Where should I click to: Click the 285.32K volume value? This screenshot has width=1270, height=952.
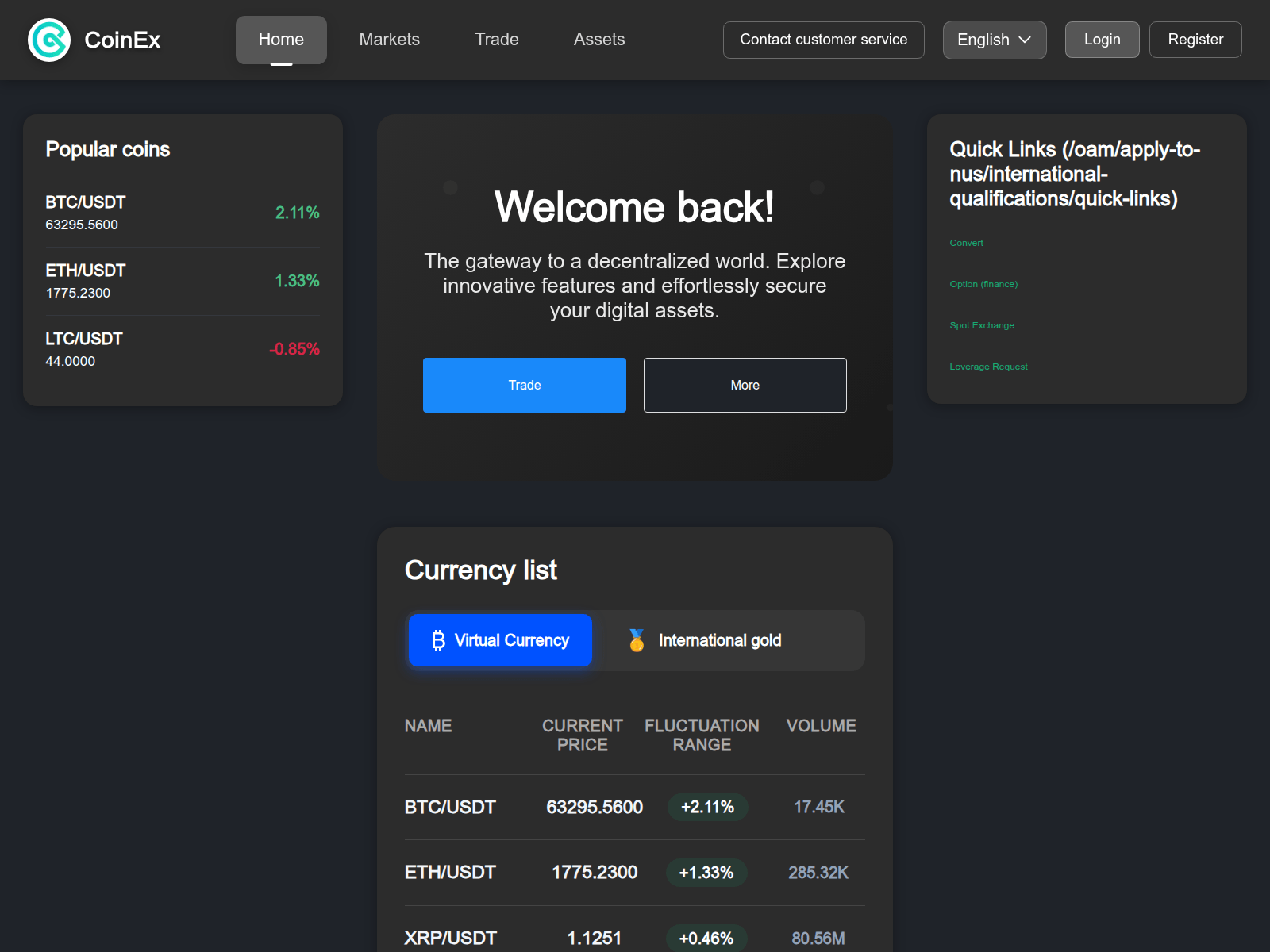click(x=818, y=873)
